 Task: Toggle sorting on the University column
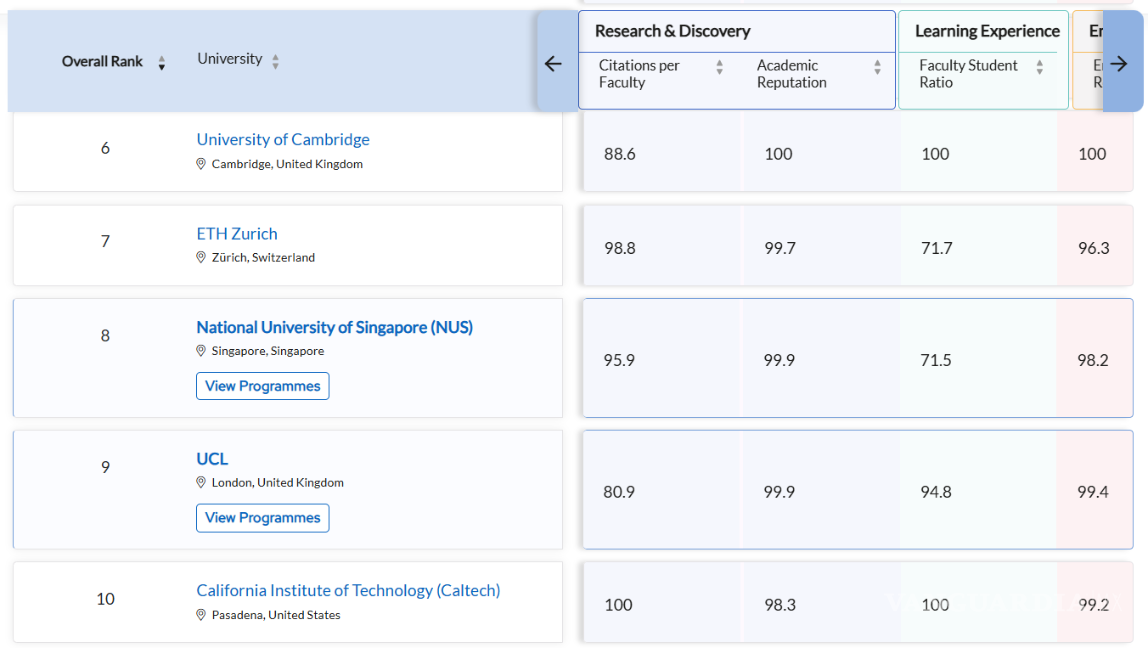pyautogui.click(x=276, y=60)
